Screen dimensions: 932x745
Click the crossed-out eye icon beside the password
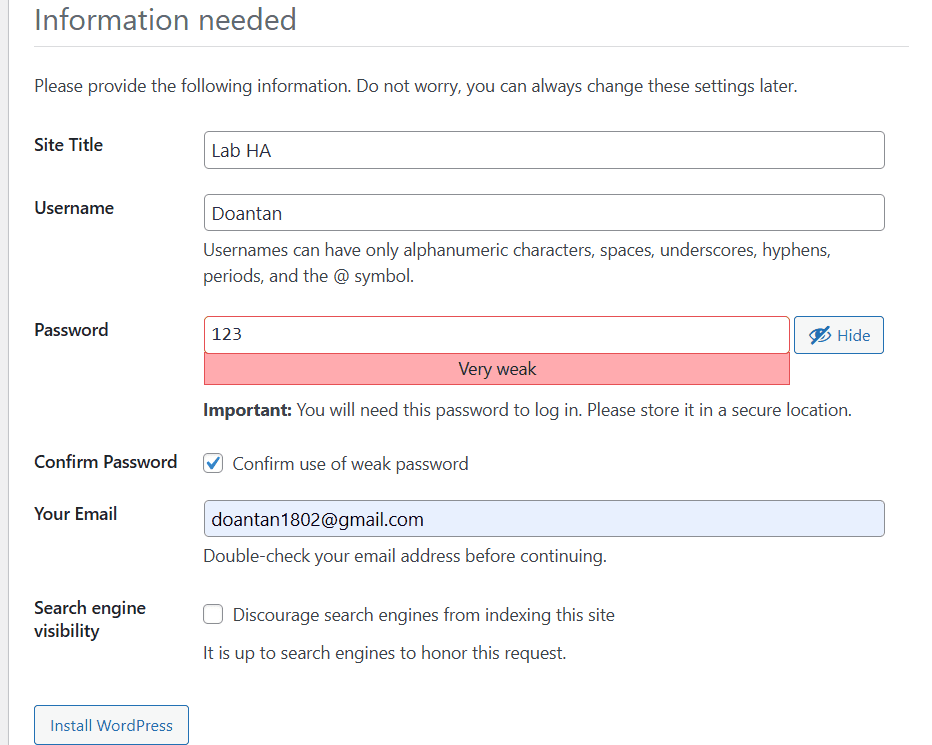(x=820, y=336)
